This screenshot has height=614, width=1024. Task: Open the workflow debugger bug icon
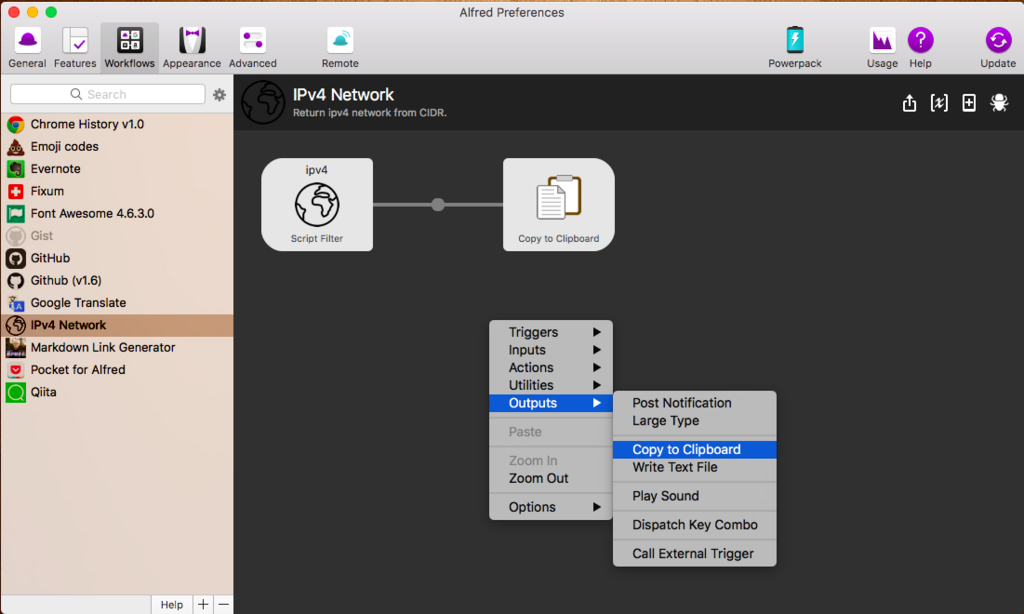[x=999, y=103]
